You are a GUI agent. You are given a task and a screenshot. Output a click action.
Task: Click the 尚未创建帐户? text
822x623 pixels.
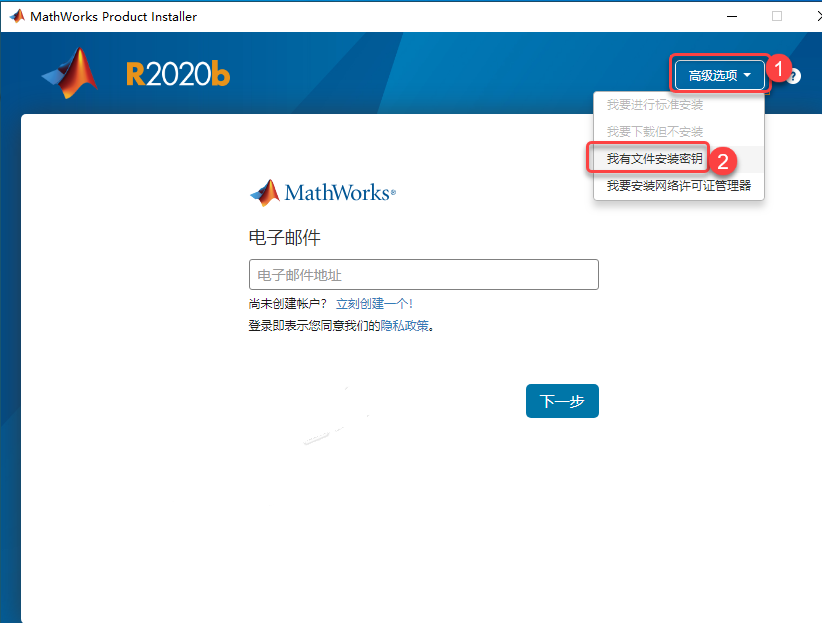[288, 304]
